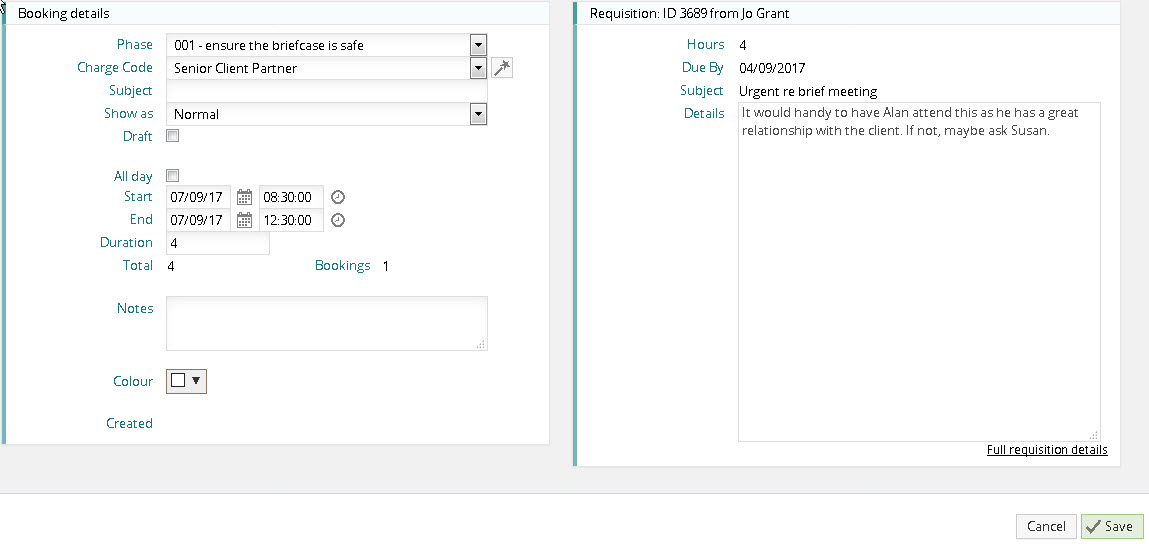Open the Start date calendar picker
The width and height of the screenshot is (1149, 544).
[245, 197]
